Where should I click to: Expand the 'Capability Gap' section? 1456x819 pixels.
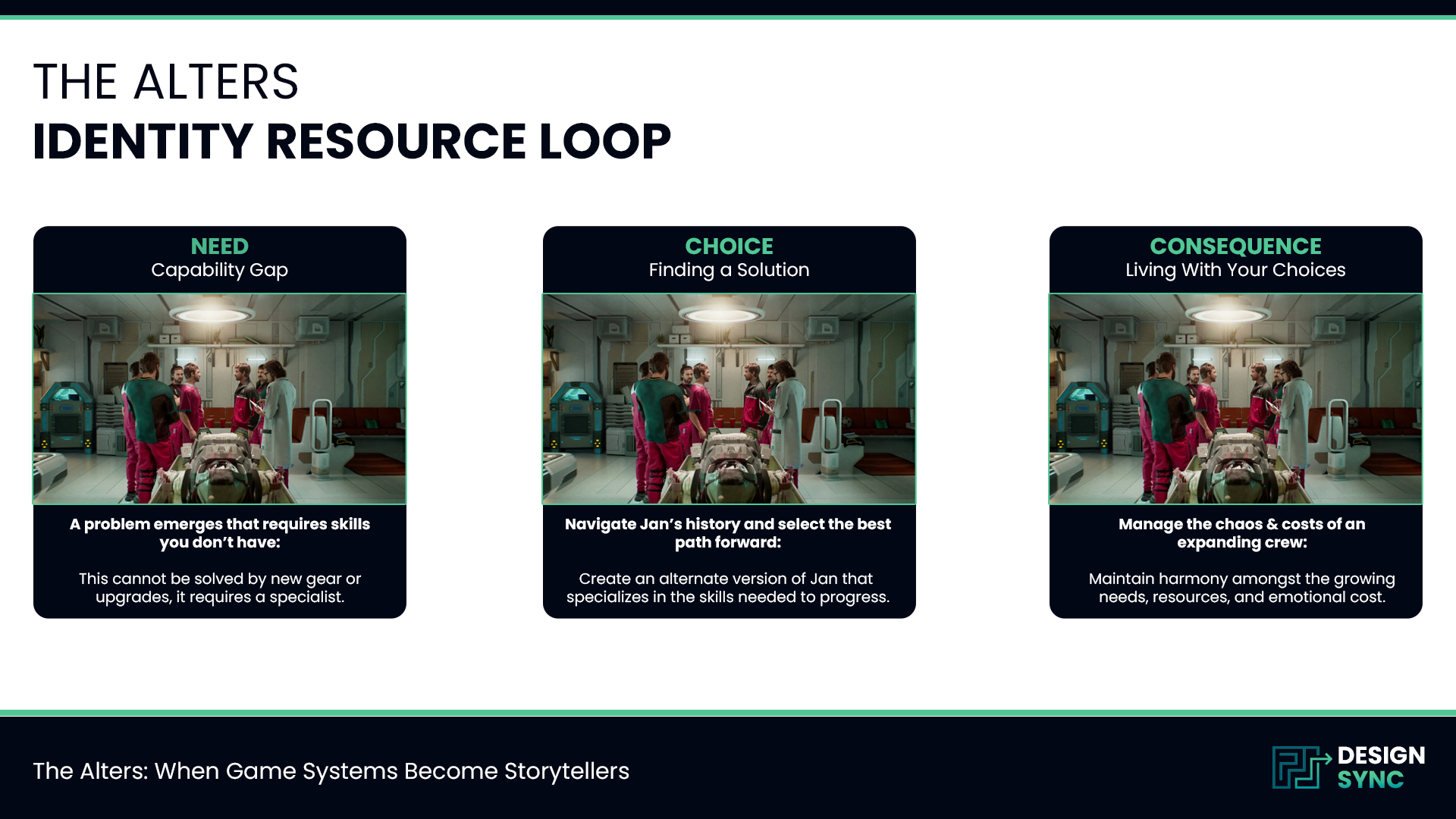pos(219,270)
